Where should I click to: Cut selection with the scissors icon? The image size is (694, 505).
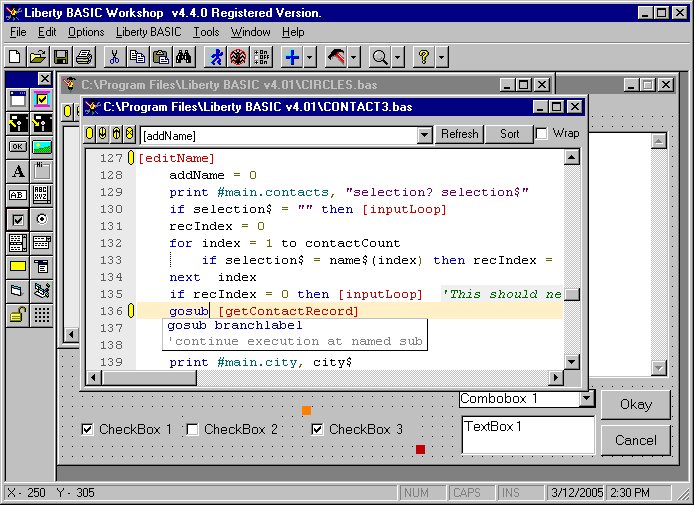click(114, 57)
